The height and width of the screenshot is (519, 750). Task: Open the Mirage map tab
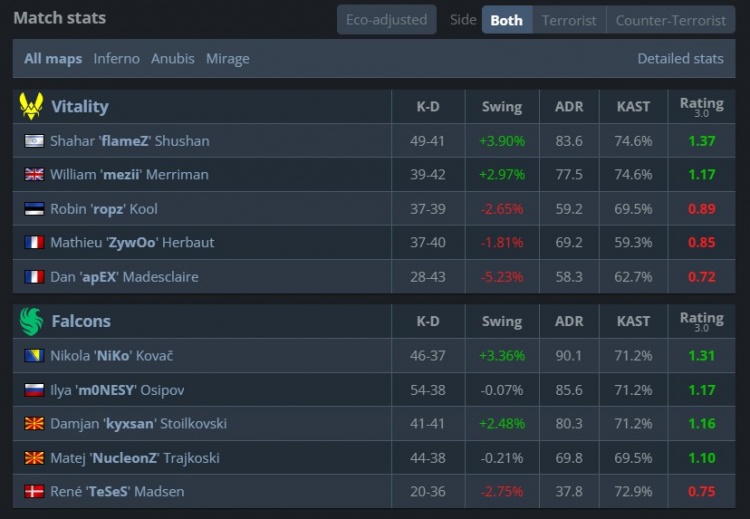[227, 59]
